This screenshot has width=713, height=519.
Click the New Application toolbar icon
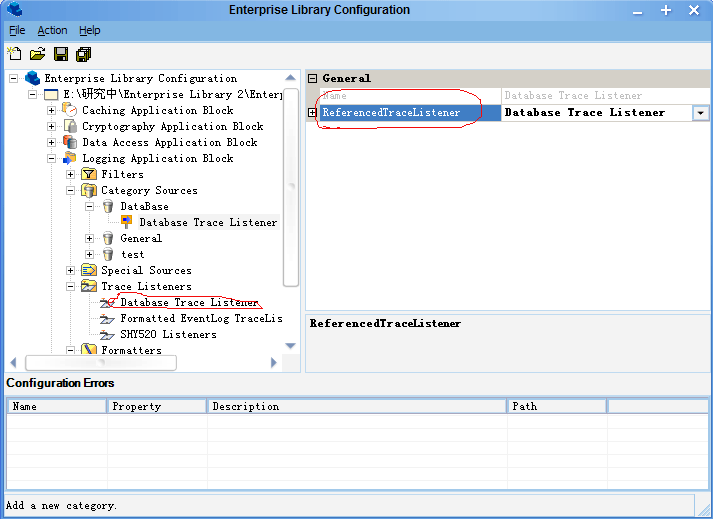point(14,54)
